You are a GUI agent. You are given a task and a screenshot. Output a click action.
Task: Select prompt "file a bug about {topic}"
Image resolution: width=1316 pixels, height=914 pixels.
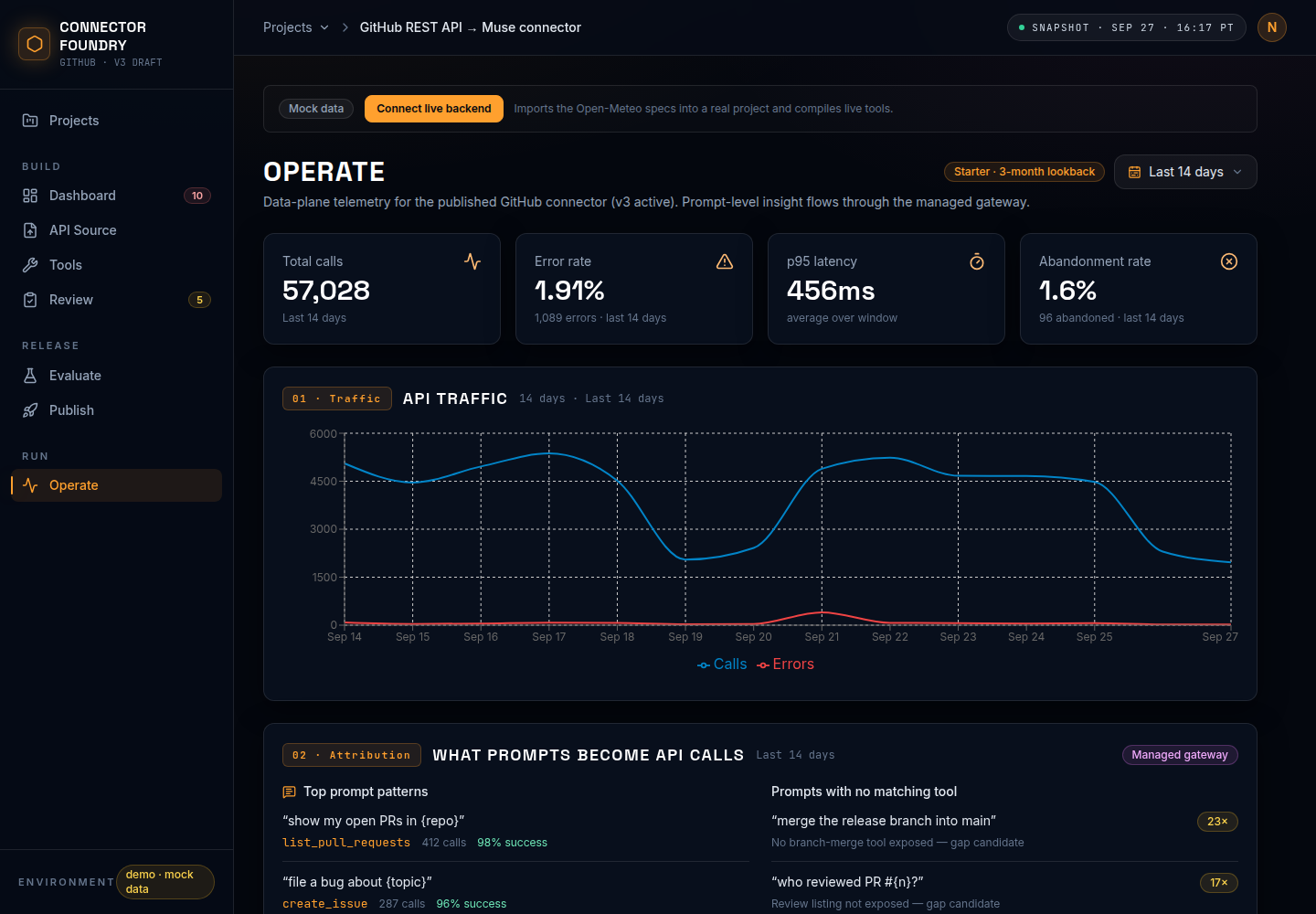pyautogui.click(x=357, y=882)
